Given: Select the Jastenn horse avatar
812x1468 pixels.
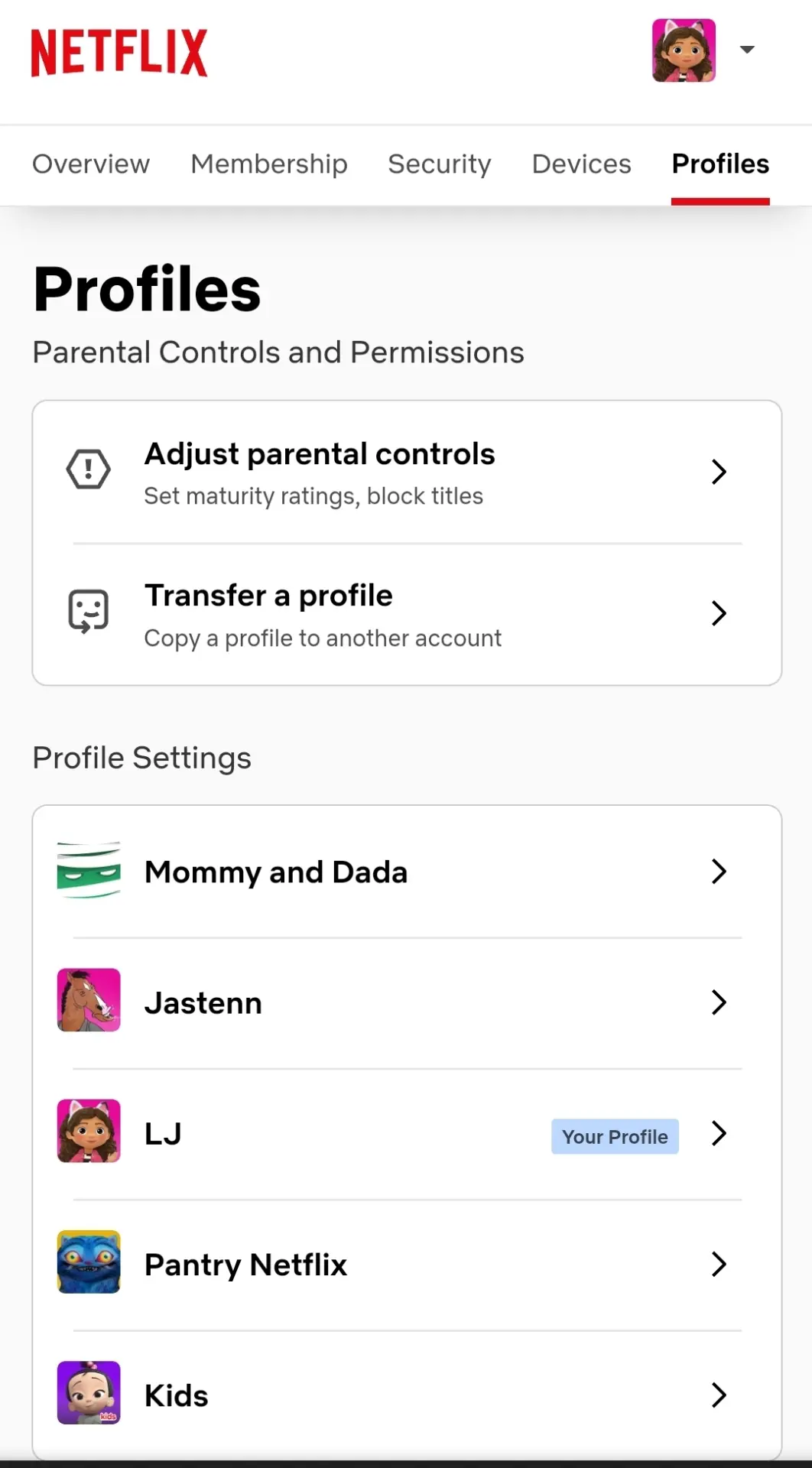Looking at the screenshot, I should [89, 1000].
